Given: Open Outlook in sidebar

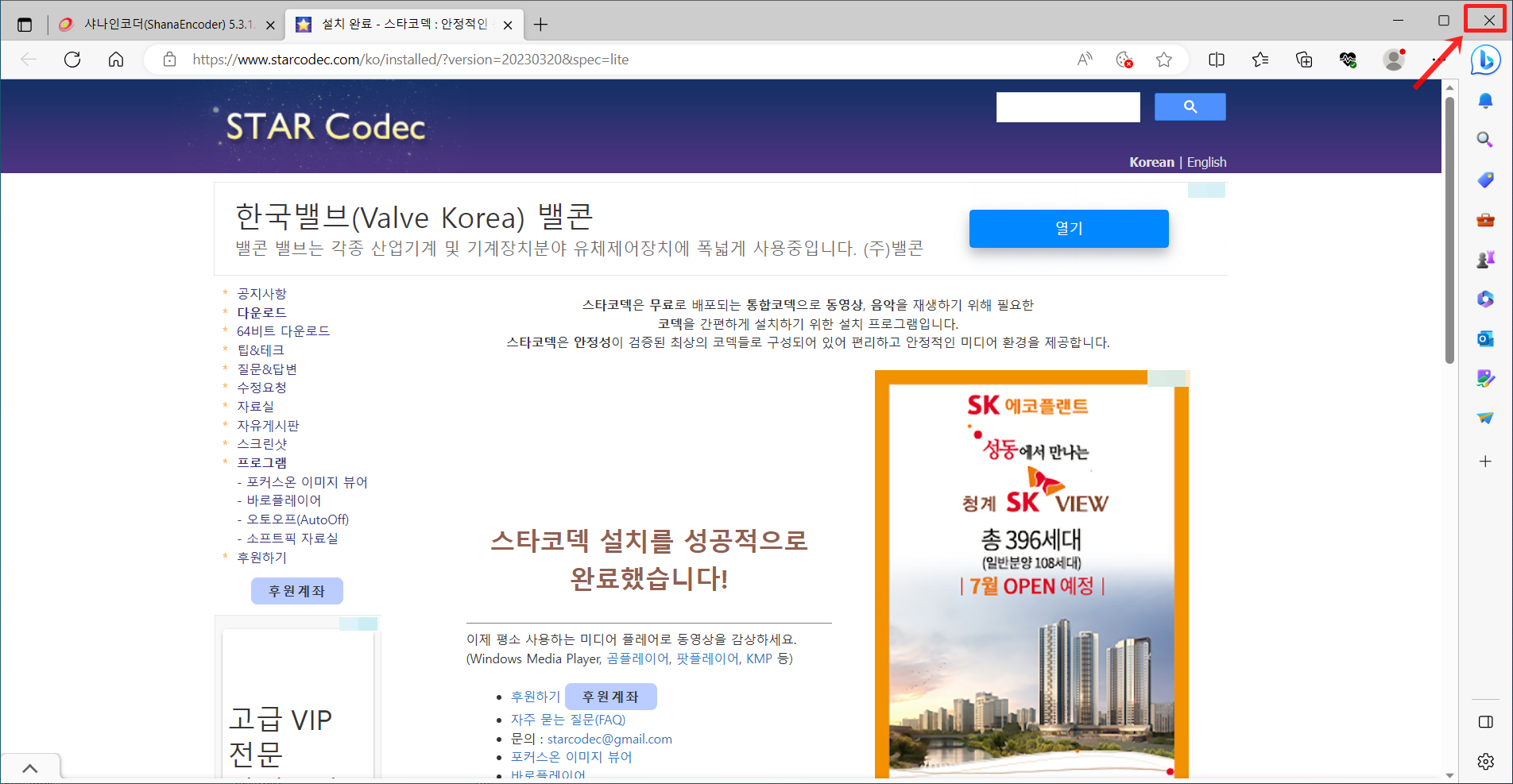Looking at the screenshot, I should tap(1485, 338).
